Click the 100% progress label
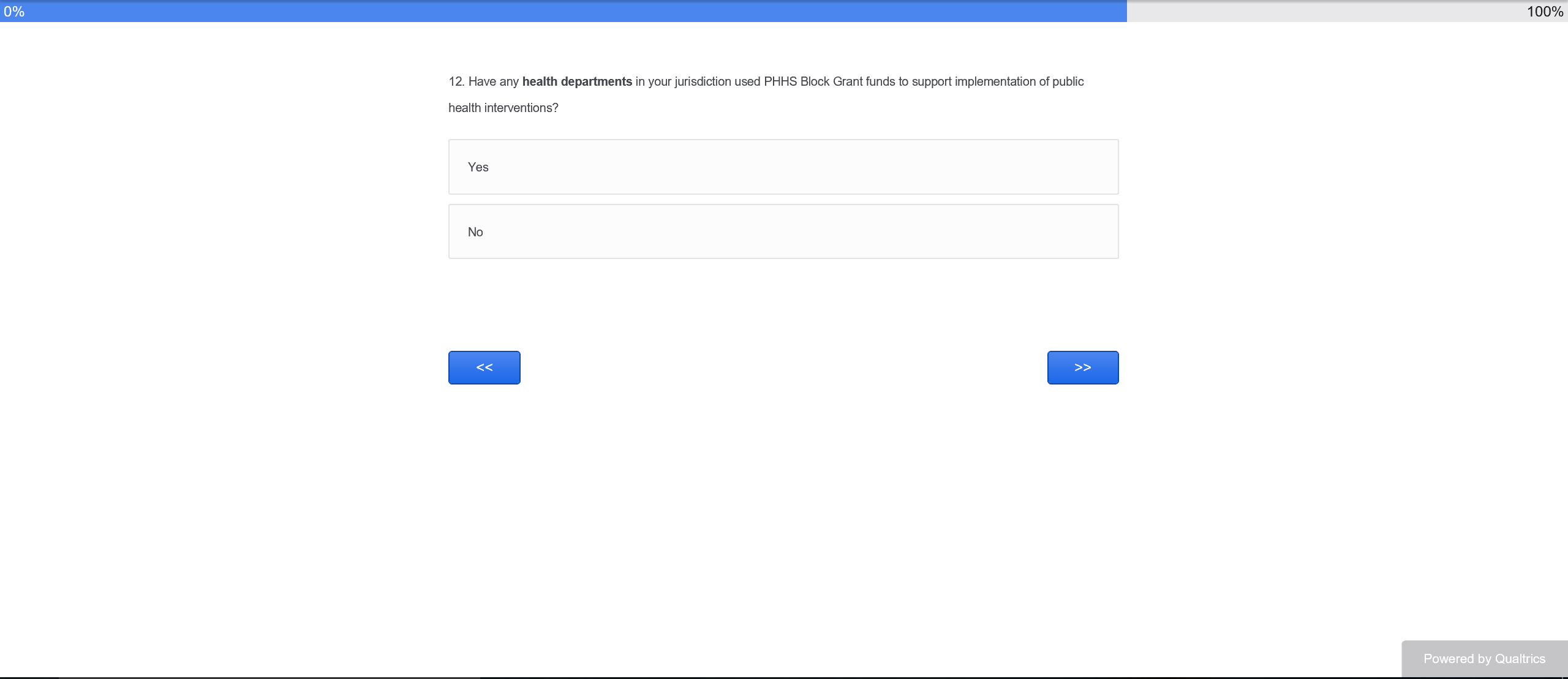This screenshot has width=1568, height=679. 1544,12
